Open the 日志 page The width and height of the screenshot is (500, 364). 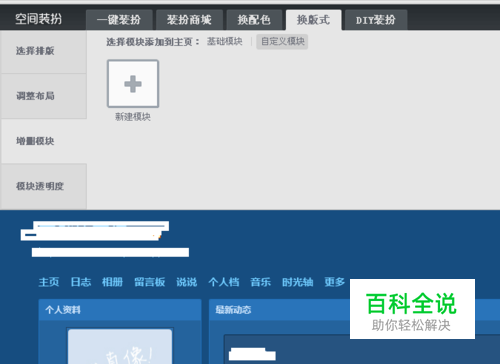pos(81,282)
